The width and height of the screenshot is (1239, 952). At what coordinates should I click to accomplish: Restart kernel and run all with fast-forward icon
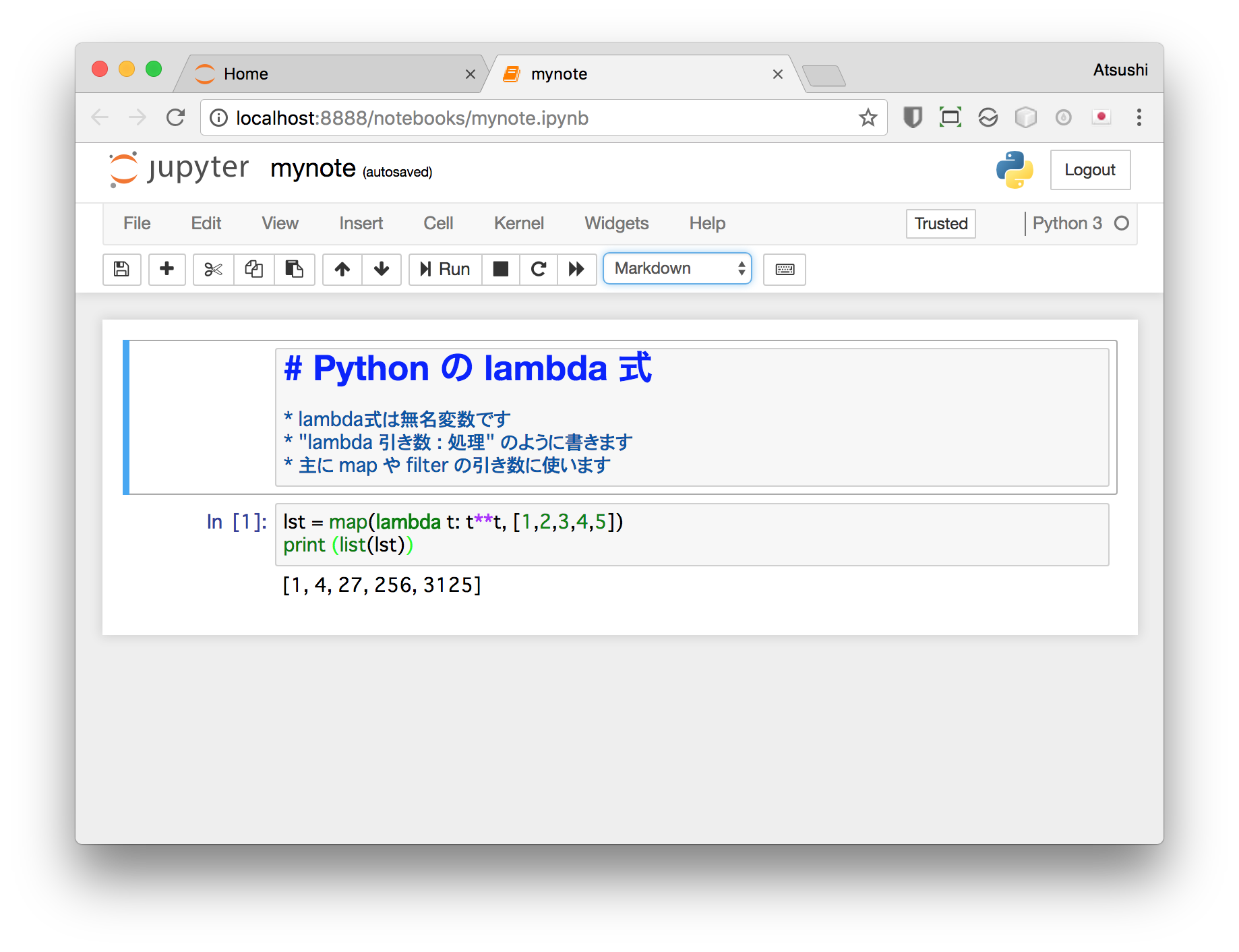tap(576, 269)
